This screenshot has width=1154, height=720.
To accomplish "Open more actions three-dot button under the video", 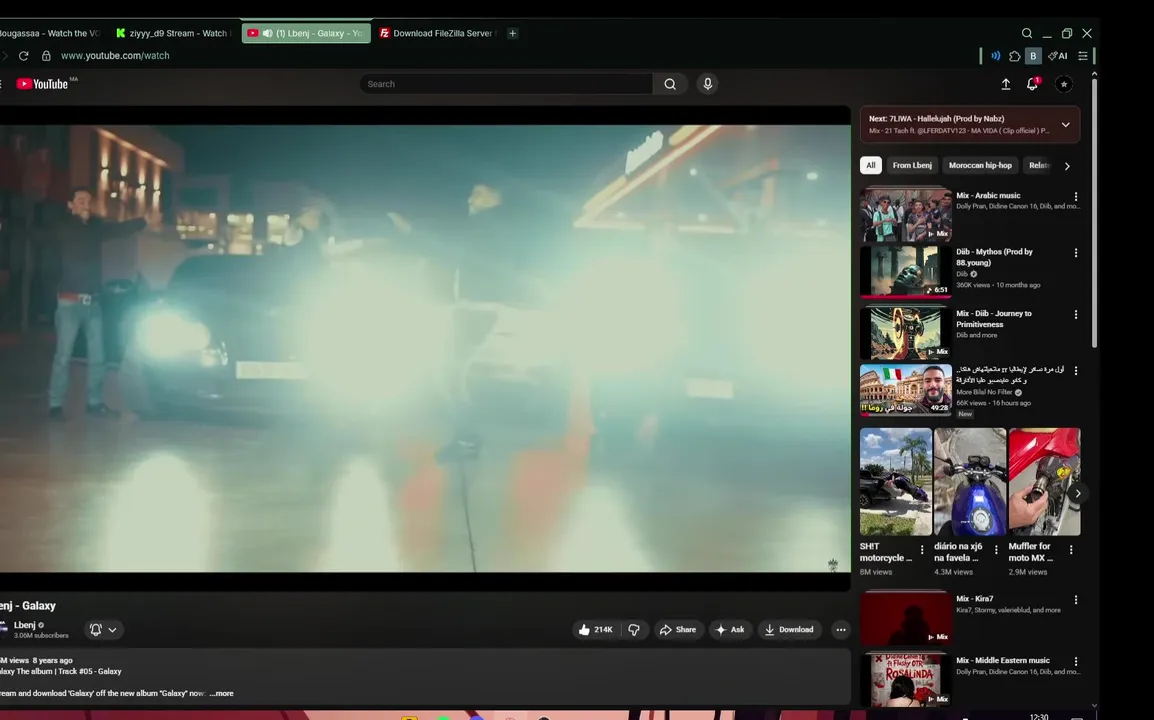I will pos(840,629).
